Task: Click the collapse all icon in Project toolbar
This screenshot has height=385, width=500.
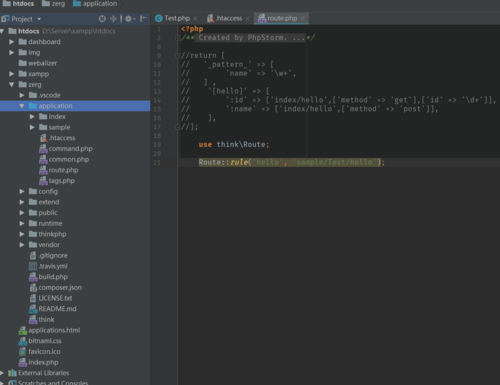Action: click(x=113, y=19)
